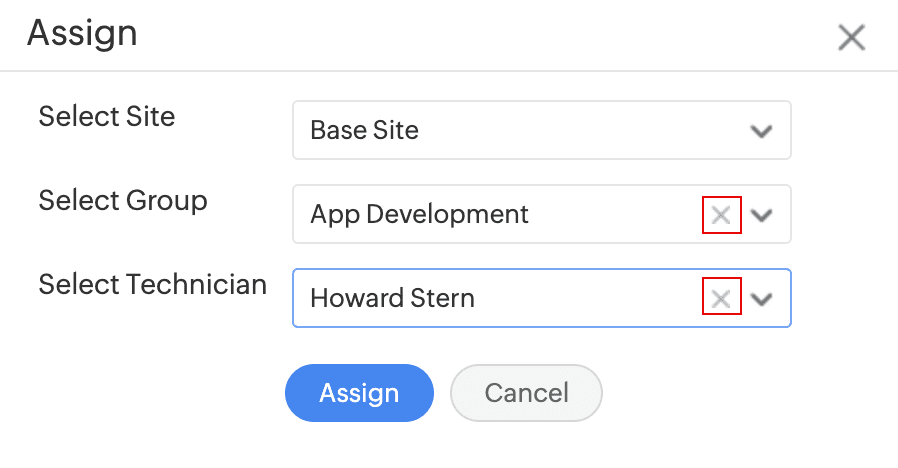This screenshot has width=898, height=468.
Task: Close the Assign dialog with the X icon
Action: coord(851,38)
